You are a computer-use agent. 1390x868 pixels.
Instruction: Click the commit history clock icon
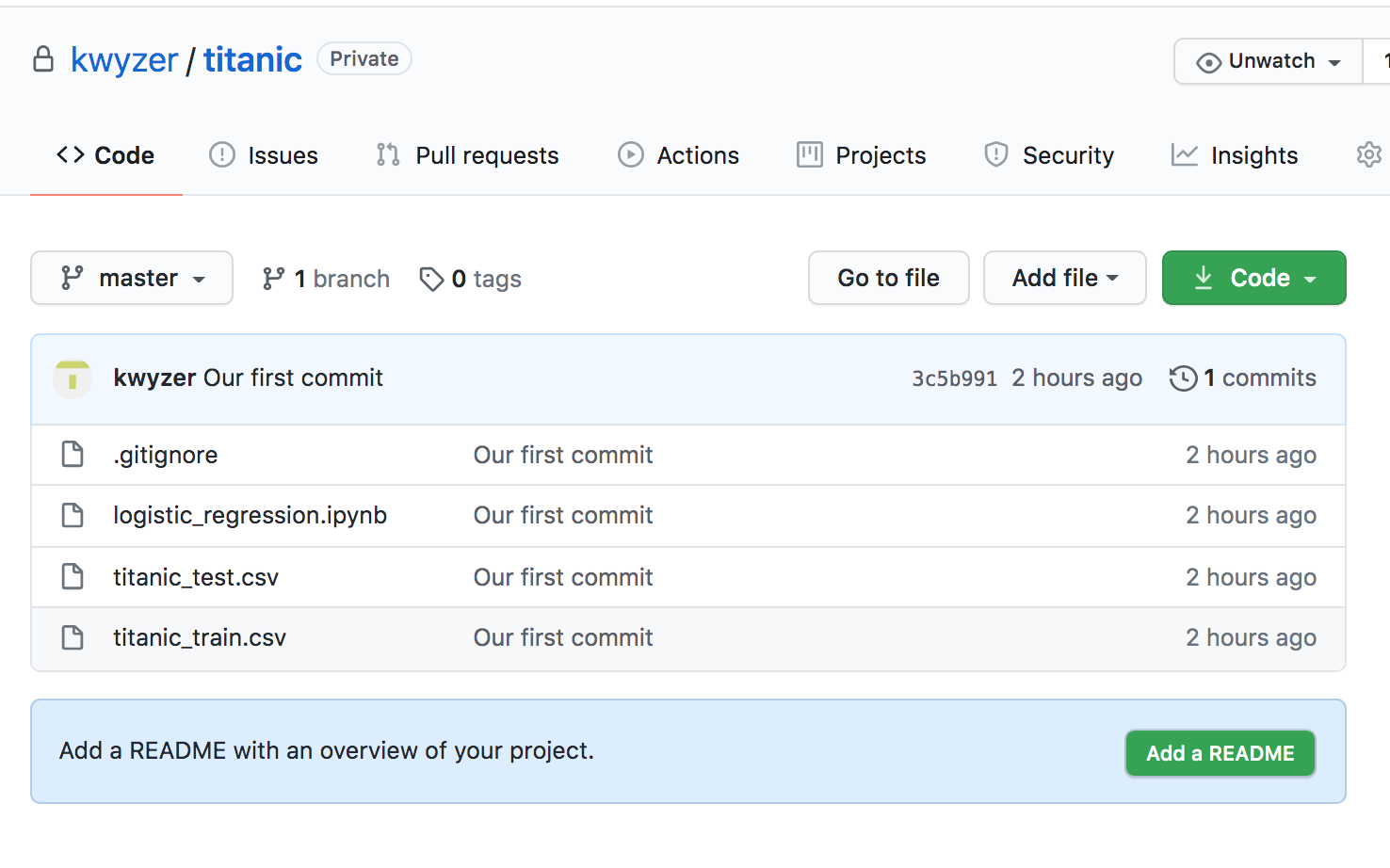[x=1183, y=378]
